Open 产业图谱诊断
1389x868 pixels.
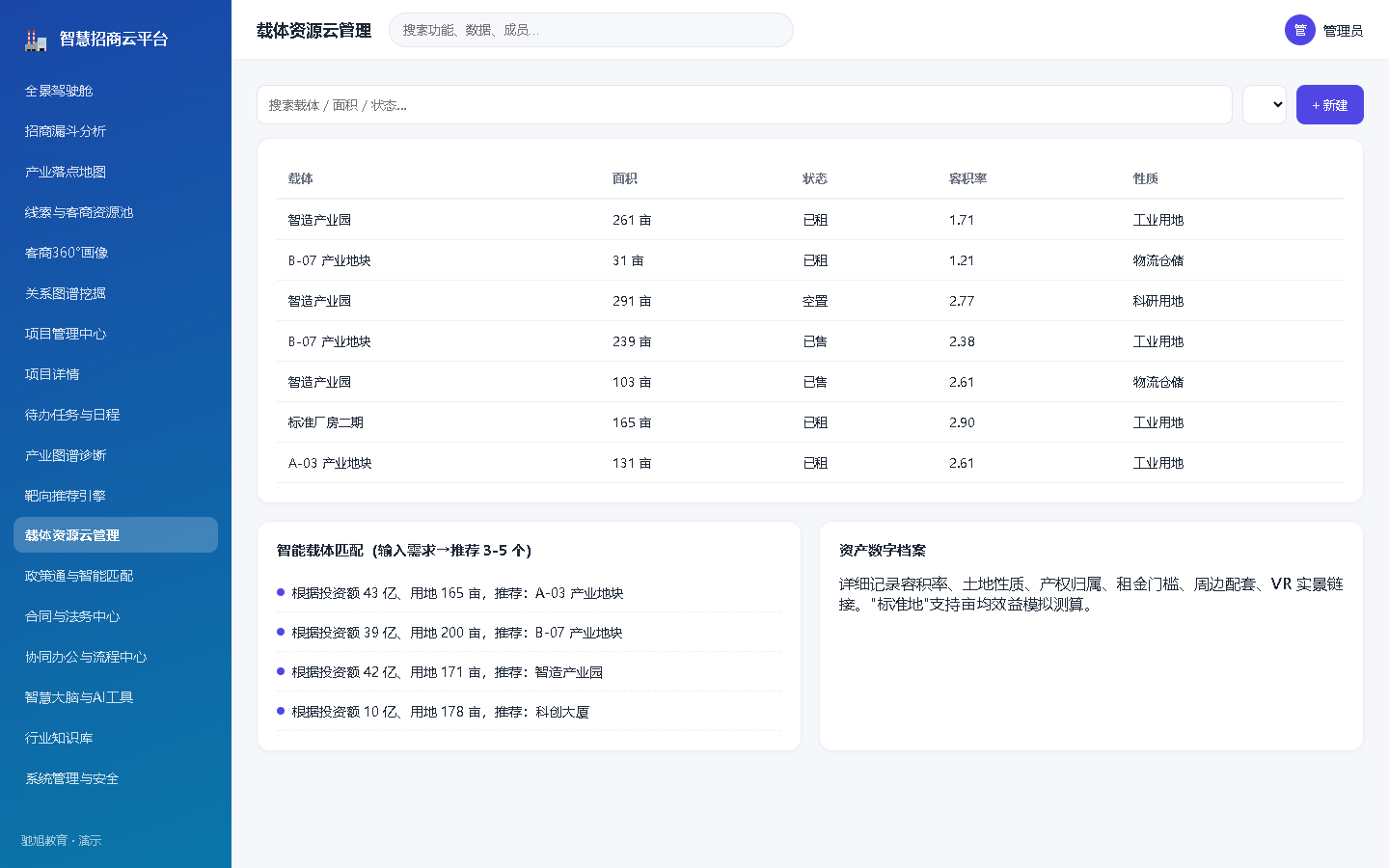116,455
